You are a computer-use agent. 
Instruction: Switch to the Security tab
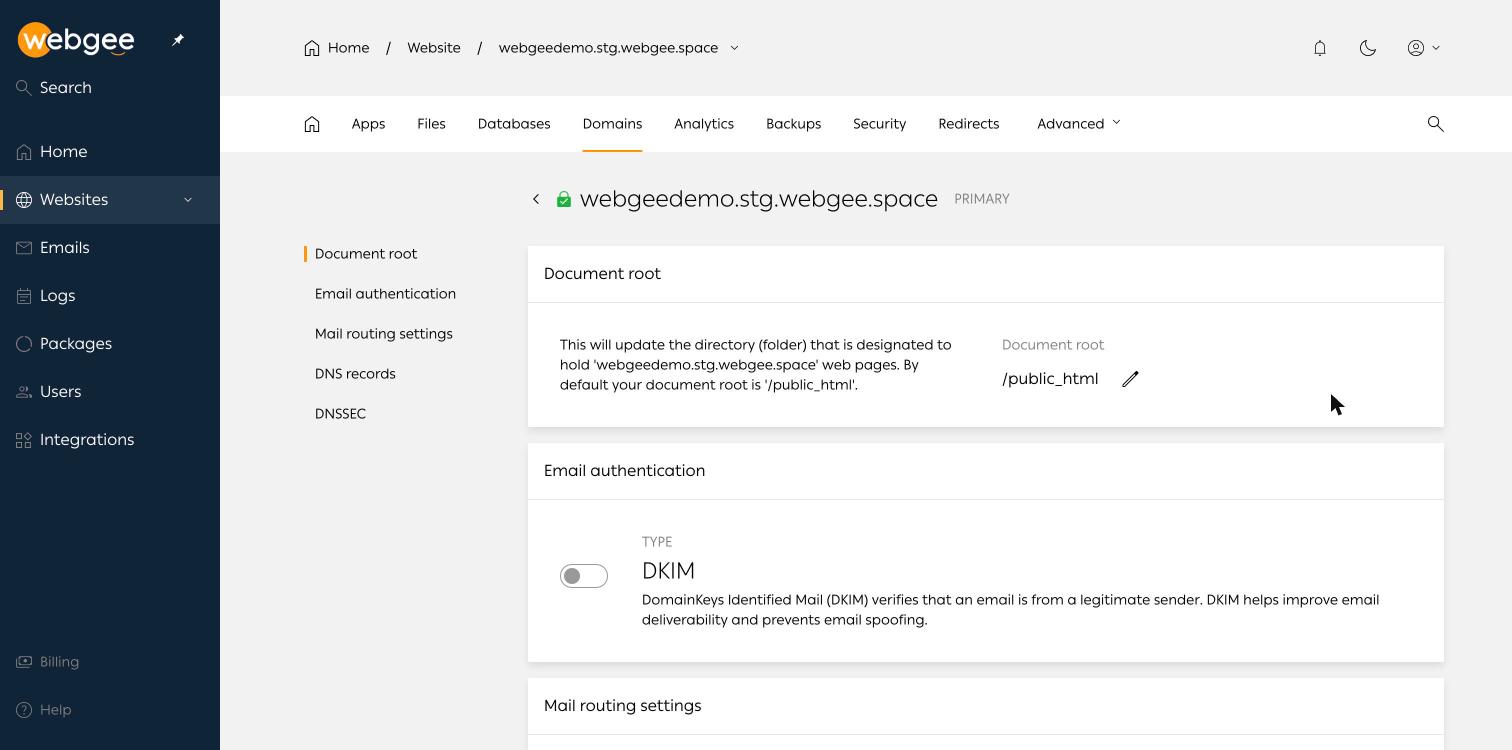[879, 124]
